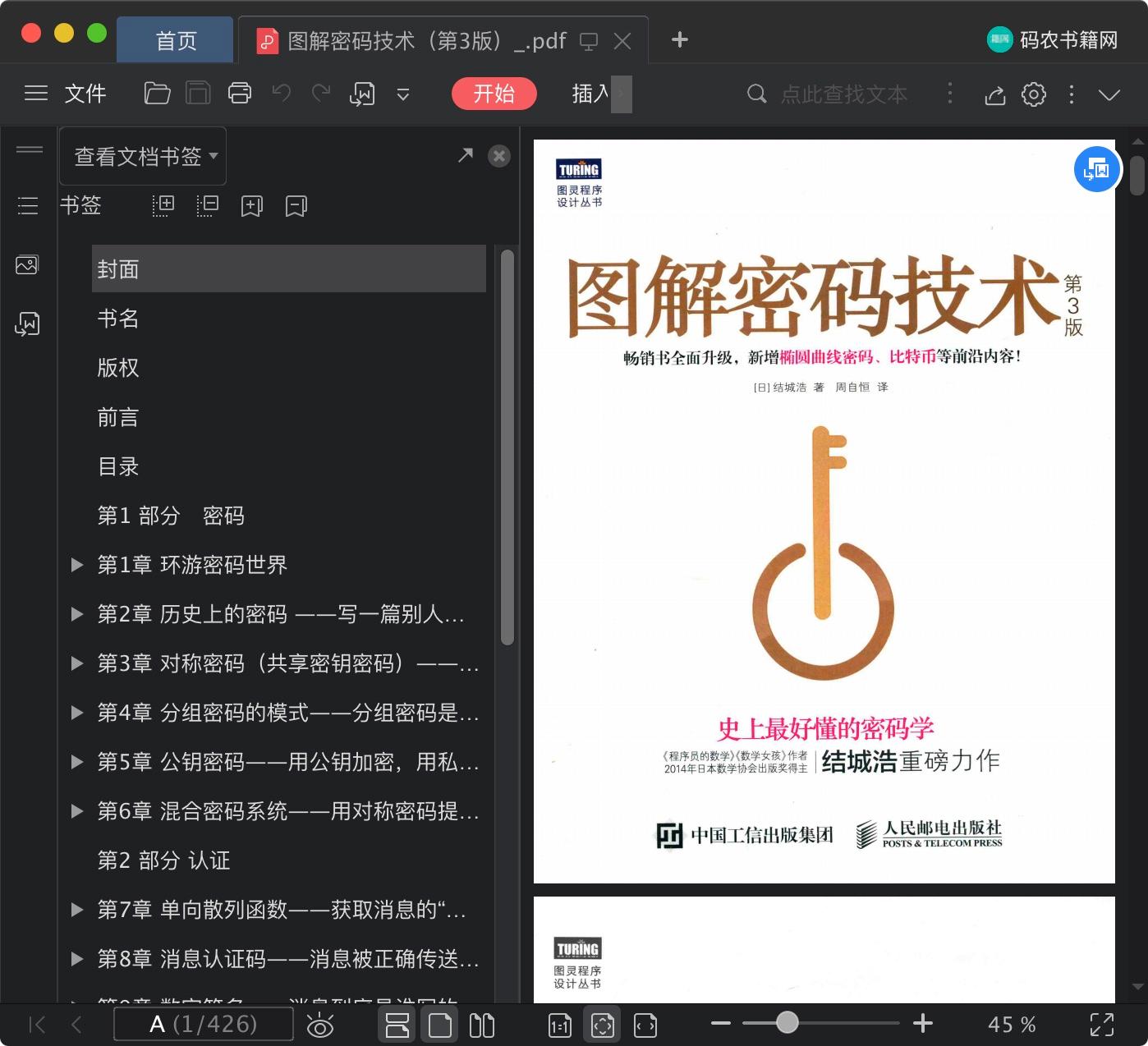The image size is (1148, 1046).
Task: Click the page number field (1/426)
Action: (204, 1024)
